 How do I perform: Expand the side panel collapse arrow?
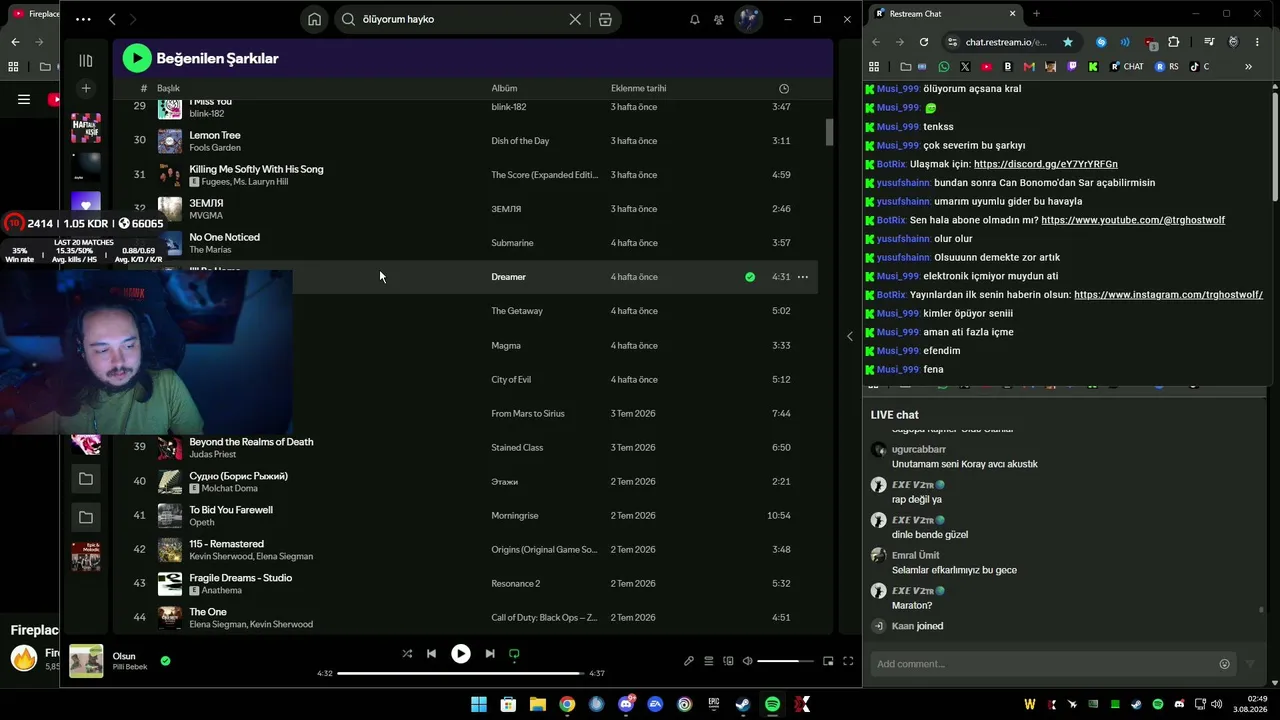(x=850, y=337)
